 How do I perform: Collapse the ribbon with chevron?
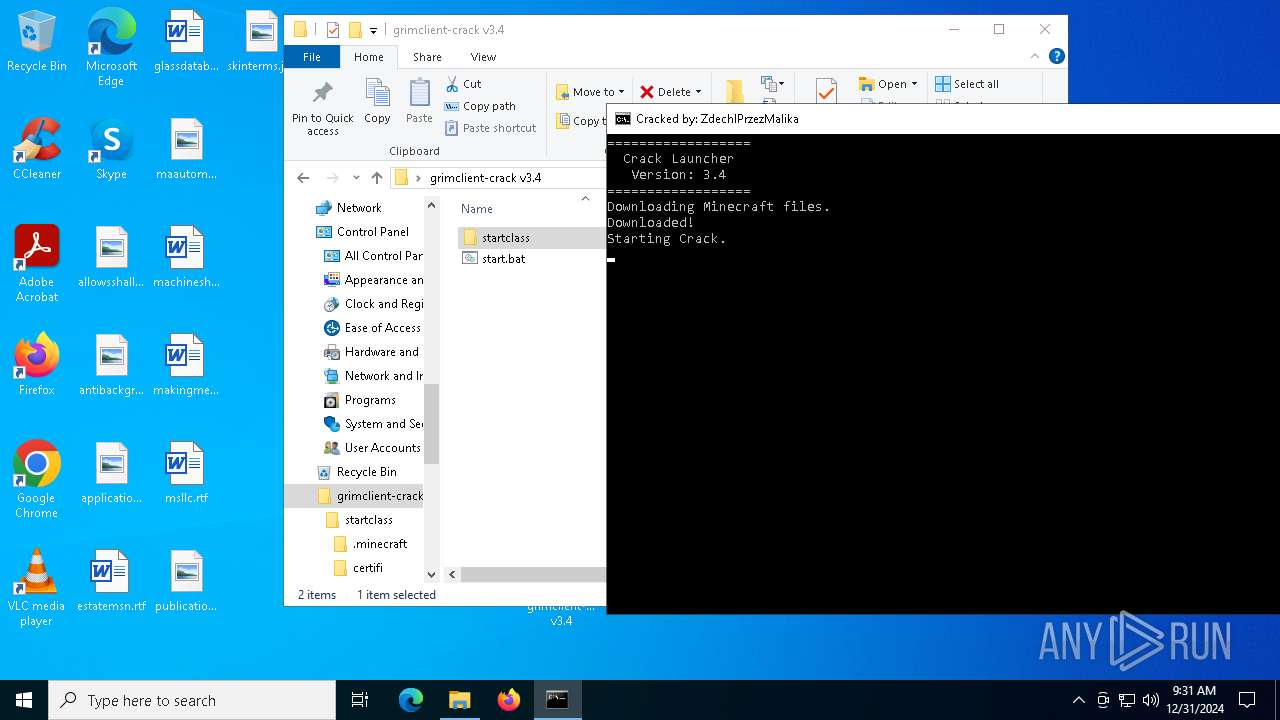click(x=1036, y=57)
